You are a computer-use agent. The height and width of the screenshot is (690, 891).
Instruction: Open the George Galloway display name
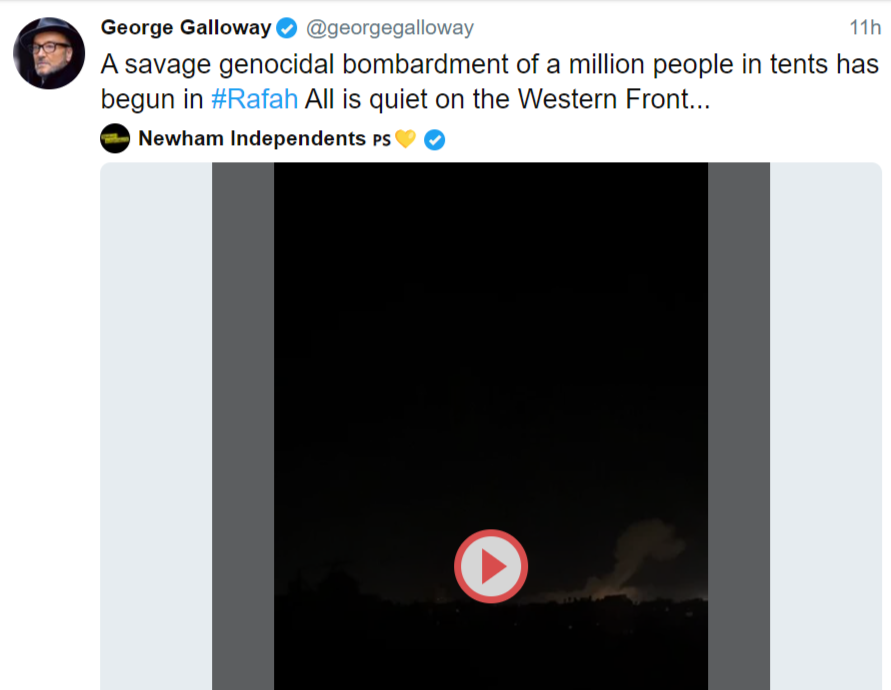(x=186, y=28)
